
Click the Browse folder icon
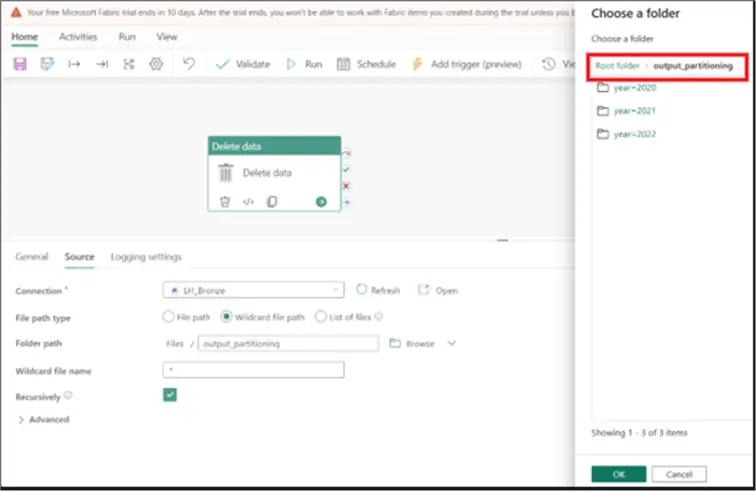pyautogui.click(x=395, y=343)
